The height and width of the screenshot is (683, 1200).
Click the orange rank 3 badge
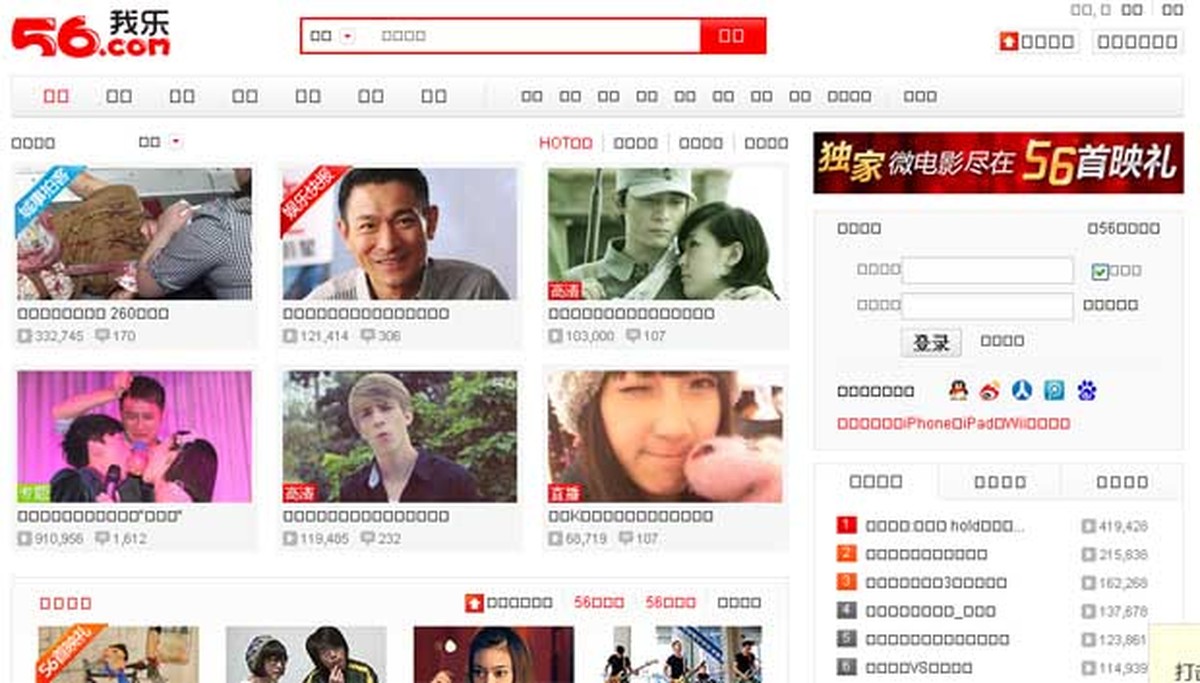[847, 581]
